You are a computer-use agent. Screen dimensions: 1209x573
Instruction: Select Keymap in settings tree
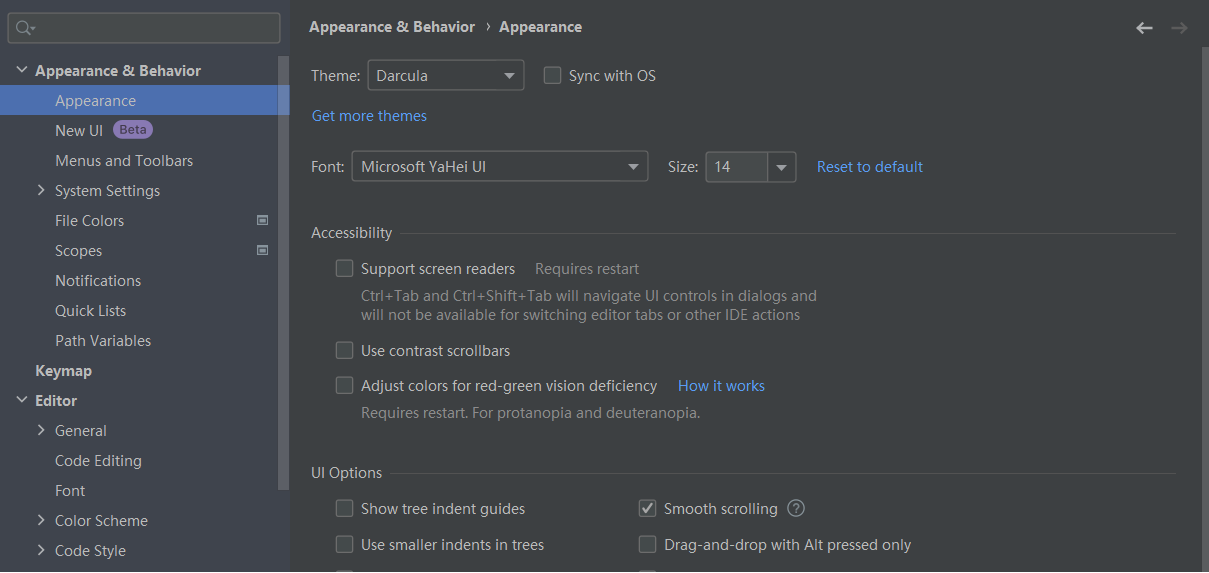[63, 370]
